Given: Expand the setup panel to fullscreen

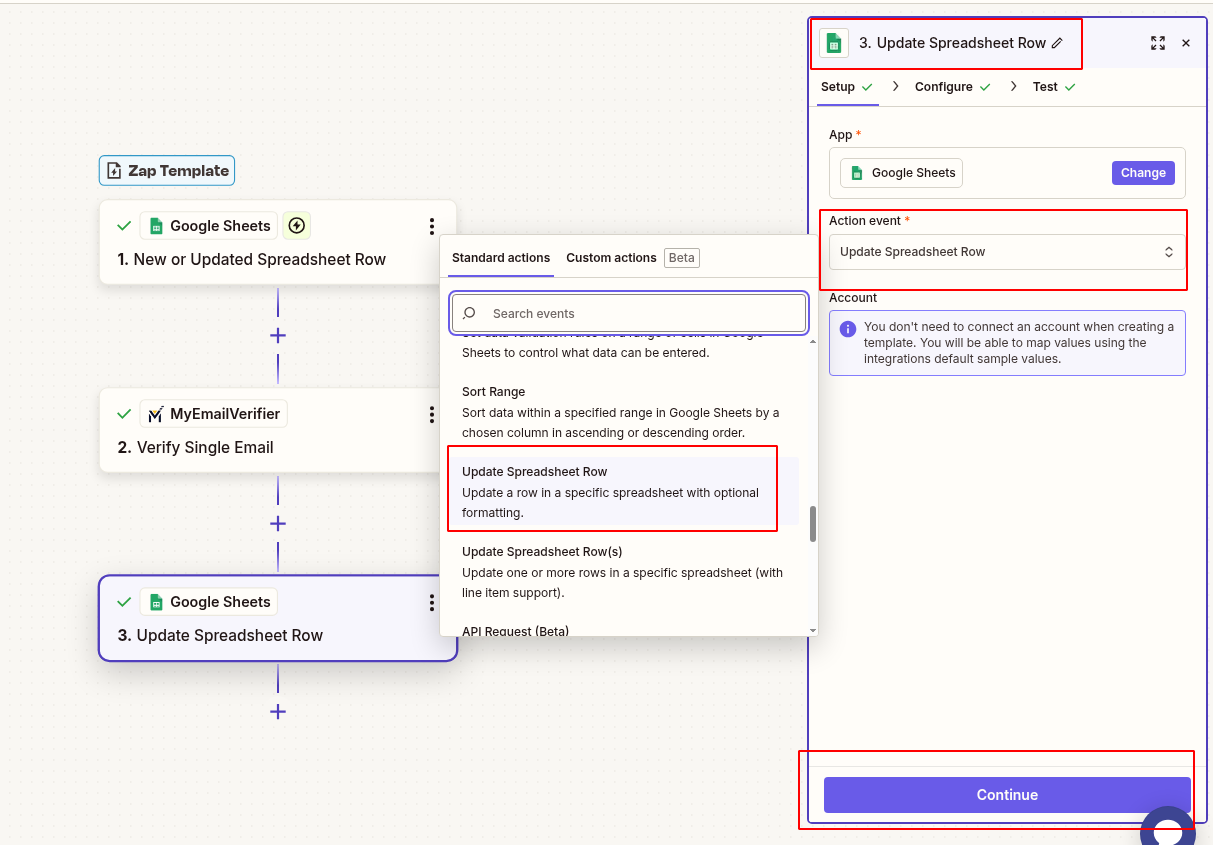Looking at the screenshot, I should point(1158,43).
